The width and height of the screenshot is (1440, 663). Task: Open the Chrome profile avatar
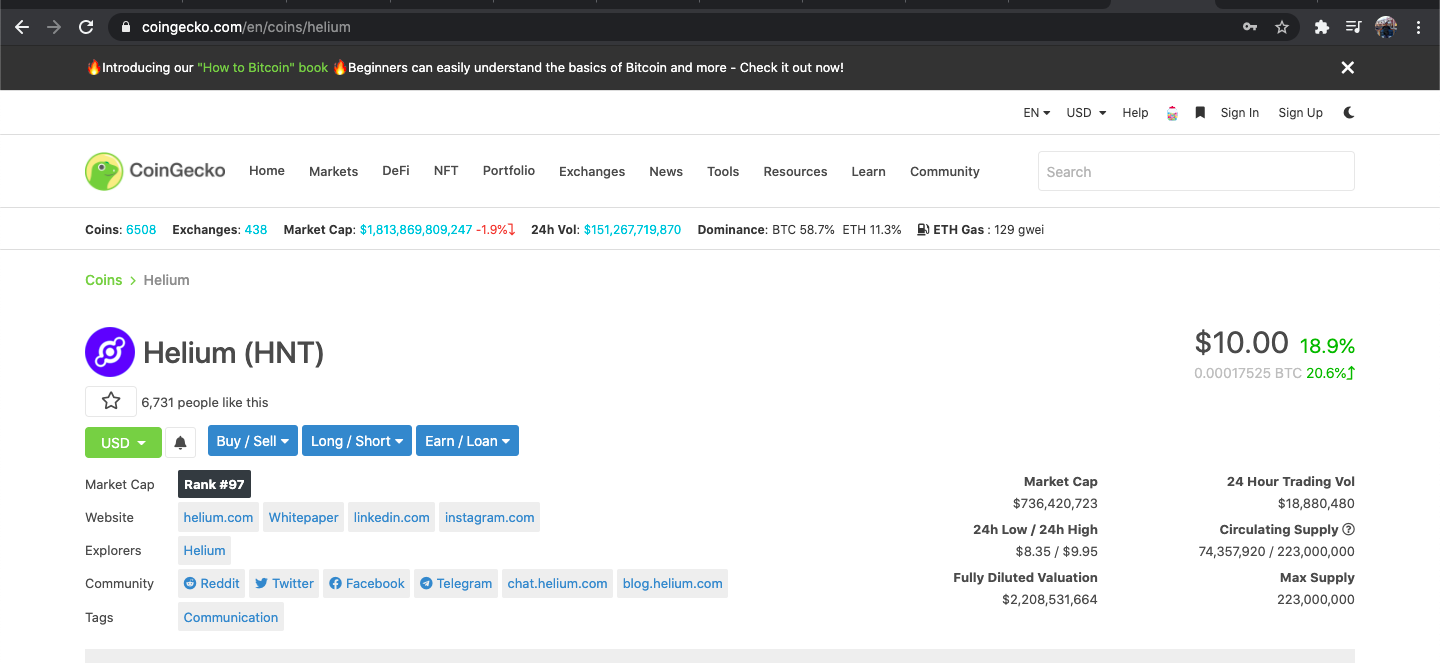[1386, 27]
